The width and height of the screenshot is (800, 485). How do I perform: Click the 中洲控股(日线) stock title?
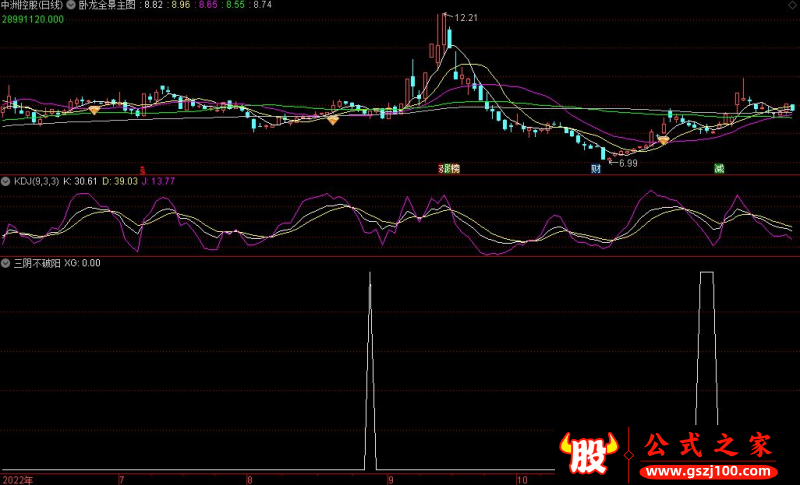pos(32,5)
